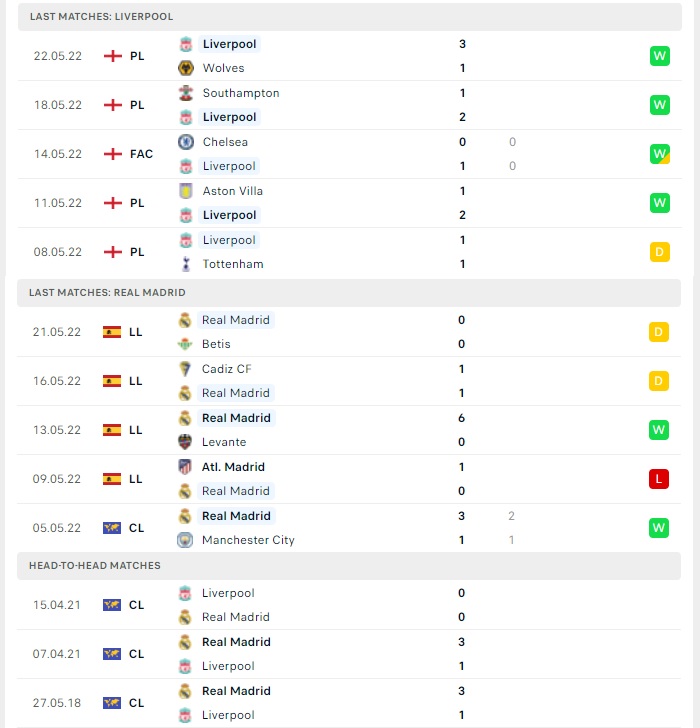Click the Levante club crest icon
This screenshot has height=728, width=700.
[x=185, y=442]
